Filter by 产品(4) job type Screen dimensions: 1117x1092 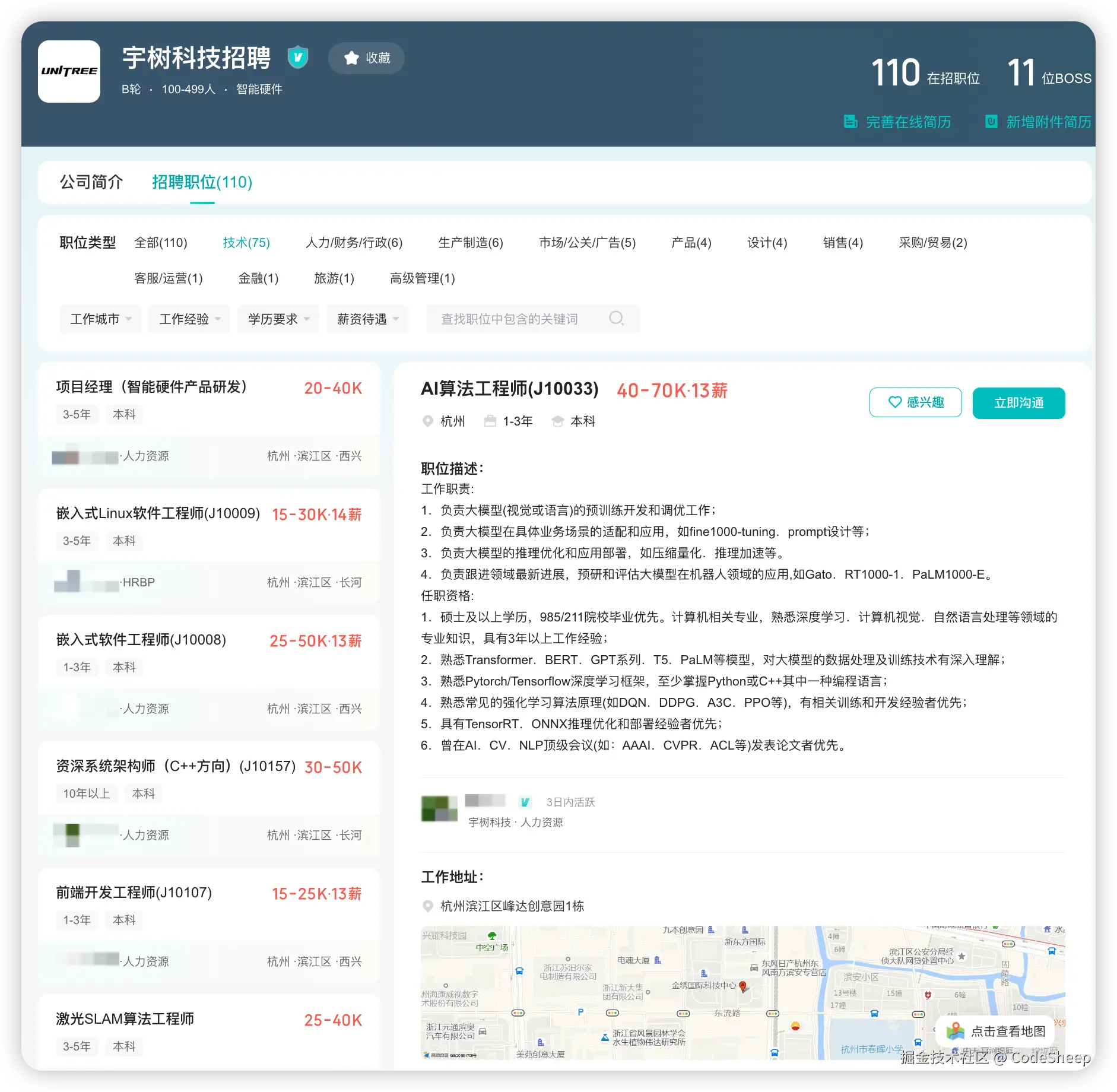point(691,243)
